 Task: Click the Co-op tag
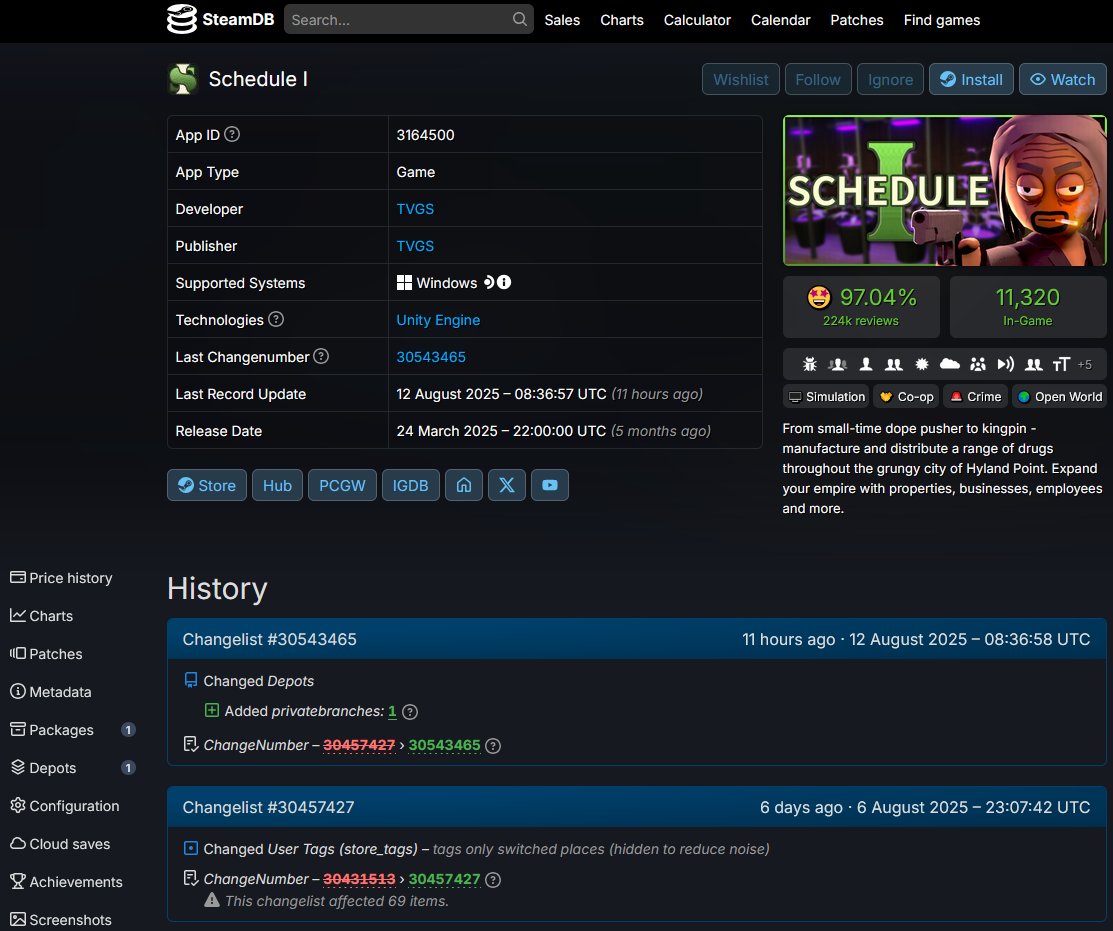point(906,397)
